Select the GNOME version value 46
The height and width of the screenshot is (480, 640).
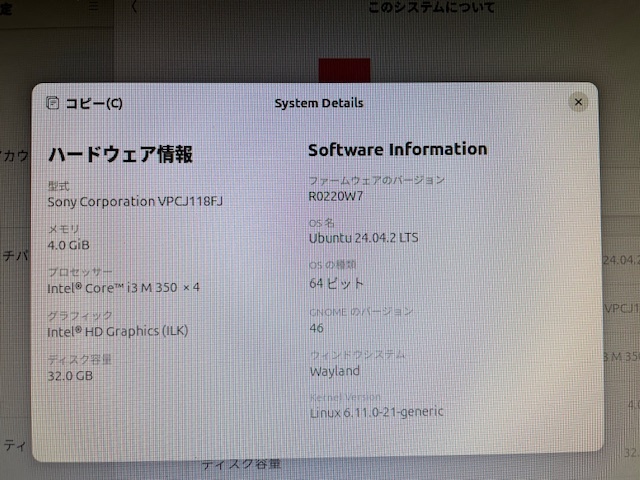point(316,328)
